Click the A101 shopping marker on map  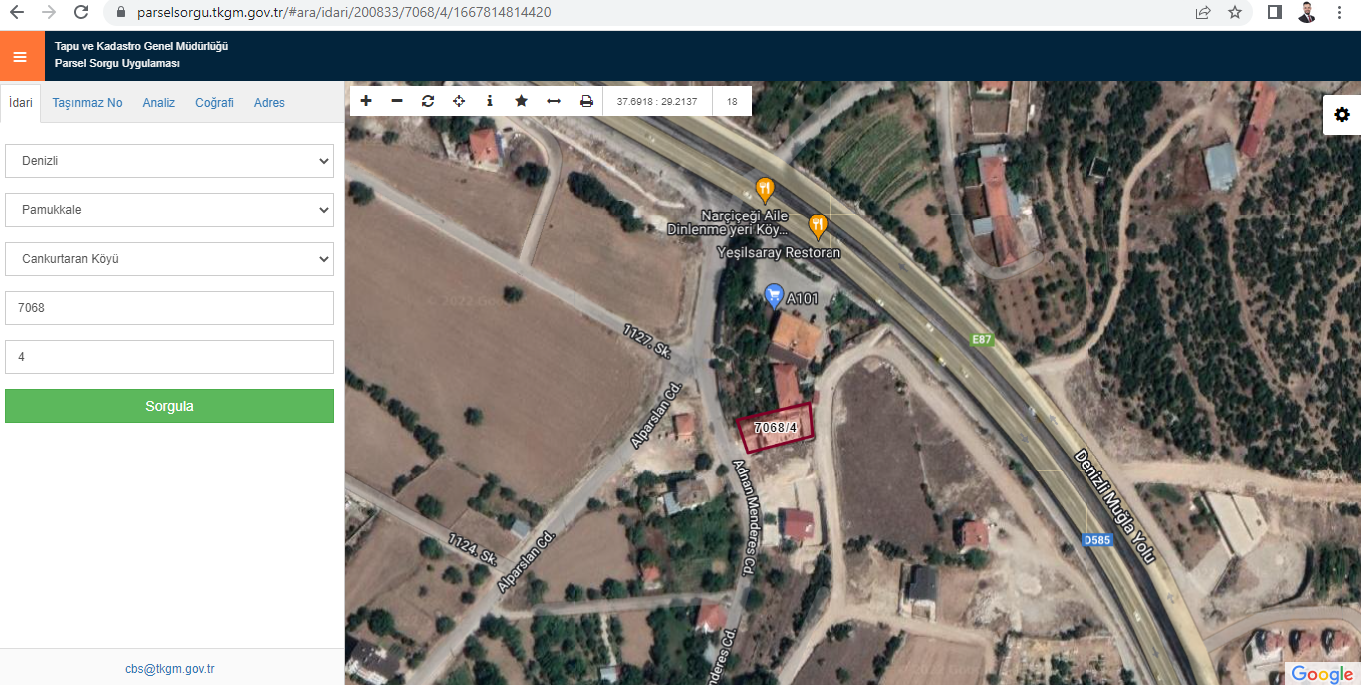coord(773,295)
